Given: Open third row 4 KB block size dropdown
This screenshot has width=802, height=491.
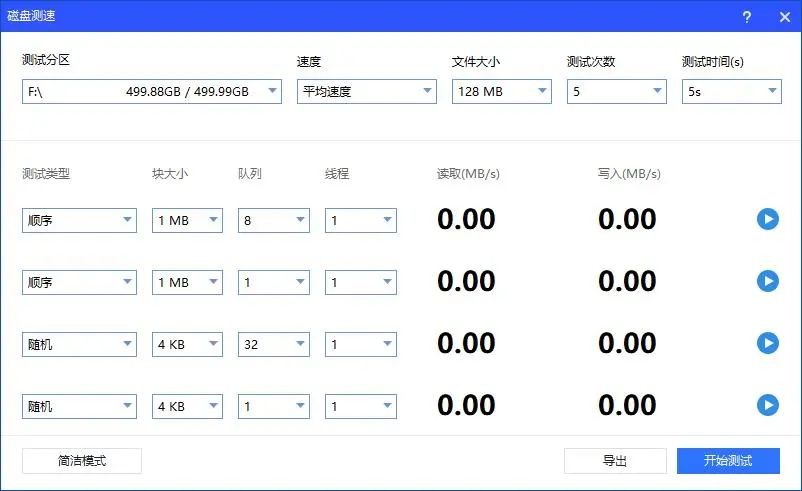Looking at the screenshot, I should tap(187, 345).
